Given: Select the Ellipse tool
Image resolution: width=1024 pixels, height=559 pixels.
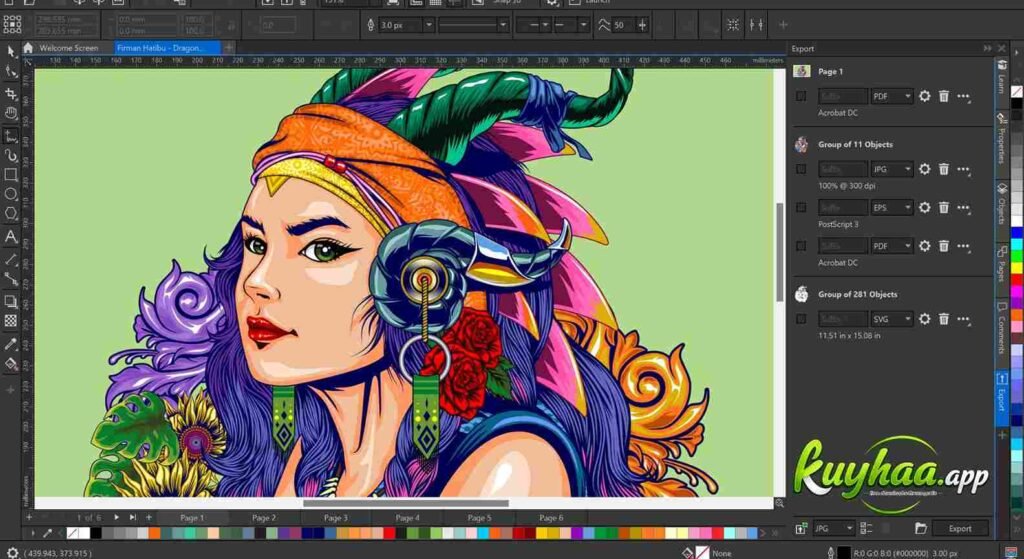Looking at the screenshot, I should click(x=10, y=194).
